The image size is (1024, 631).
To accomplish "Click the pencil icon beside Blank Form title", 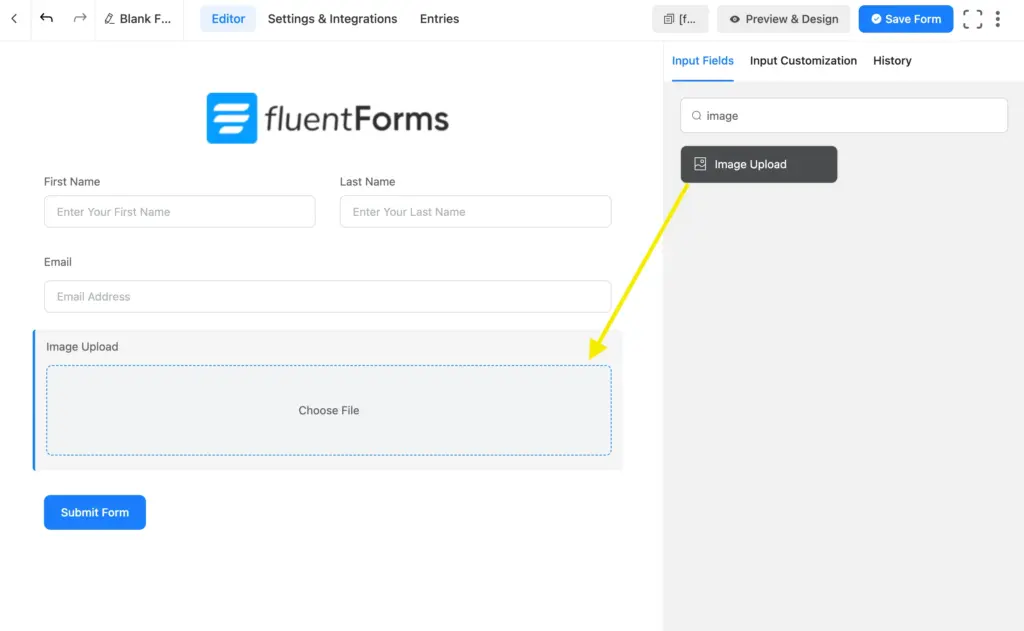I will click(x=110, y=19).
